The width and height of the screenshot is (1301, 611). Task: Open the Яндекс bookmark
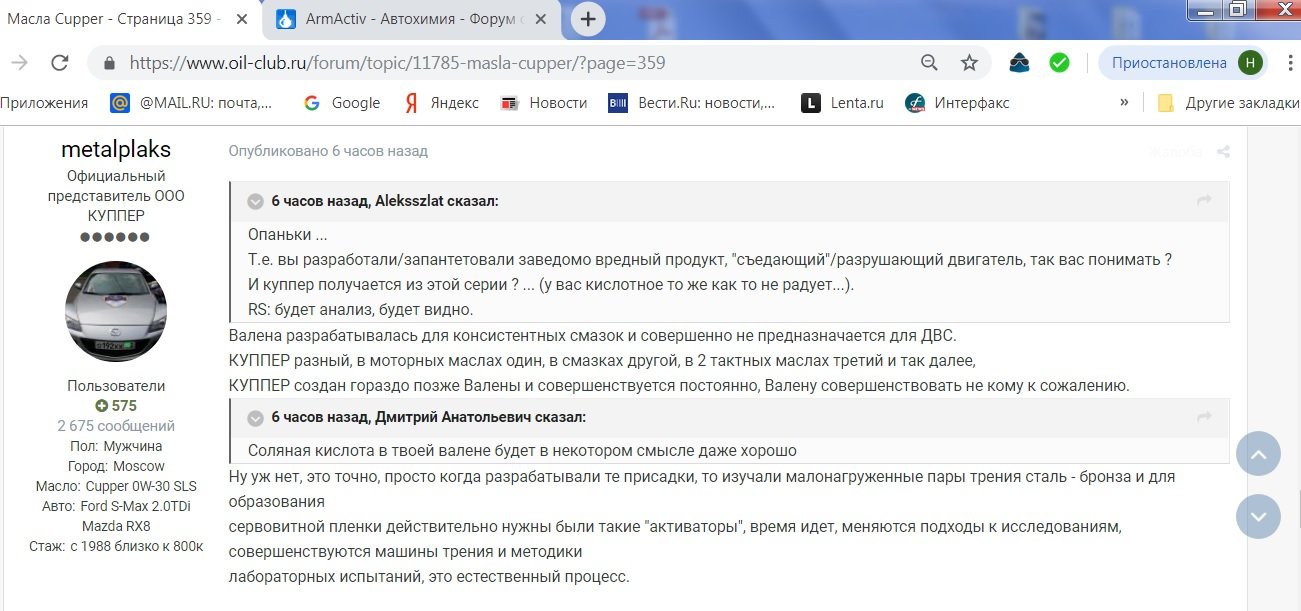tap(442, 102)
